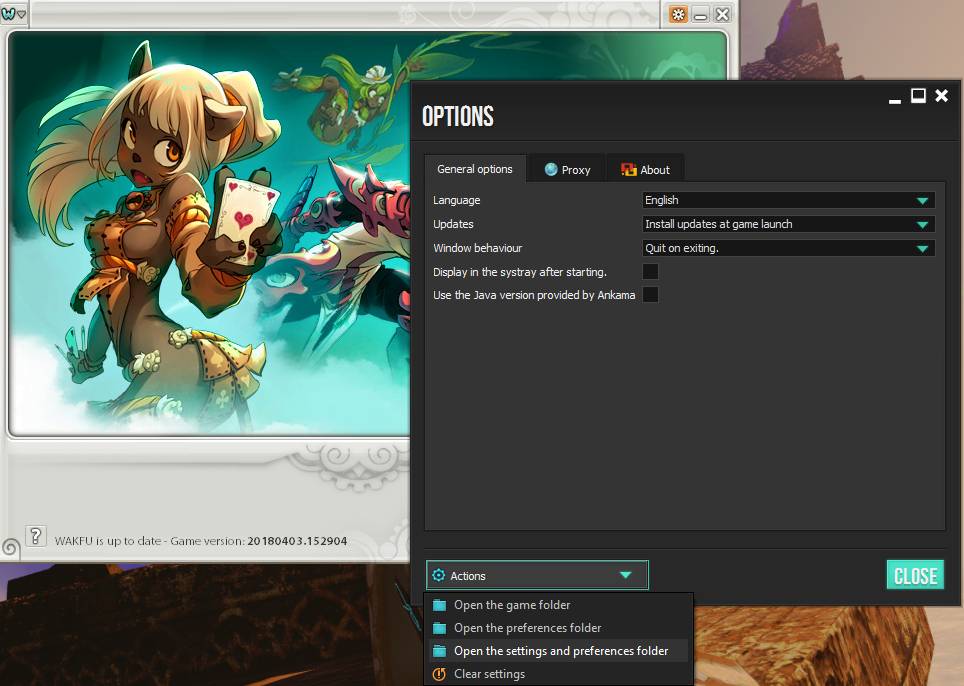
Task: Click the spiral icon at the launcher's corner
Action: (x=10, y=546)
